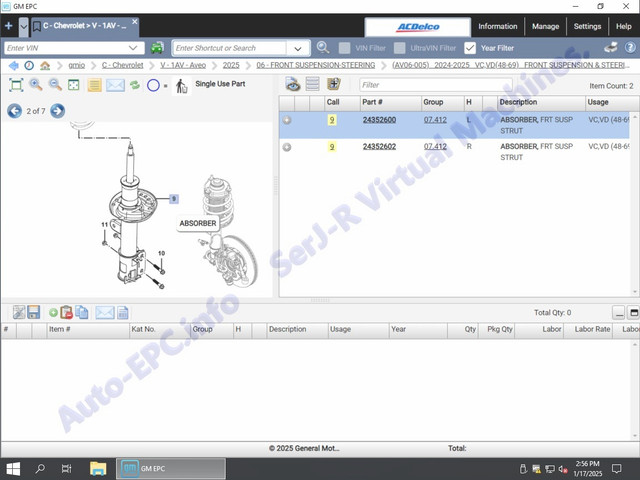Minimize the picklist panel
This screenshot has height=480, width=640.
pos(619,313)
